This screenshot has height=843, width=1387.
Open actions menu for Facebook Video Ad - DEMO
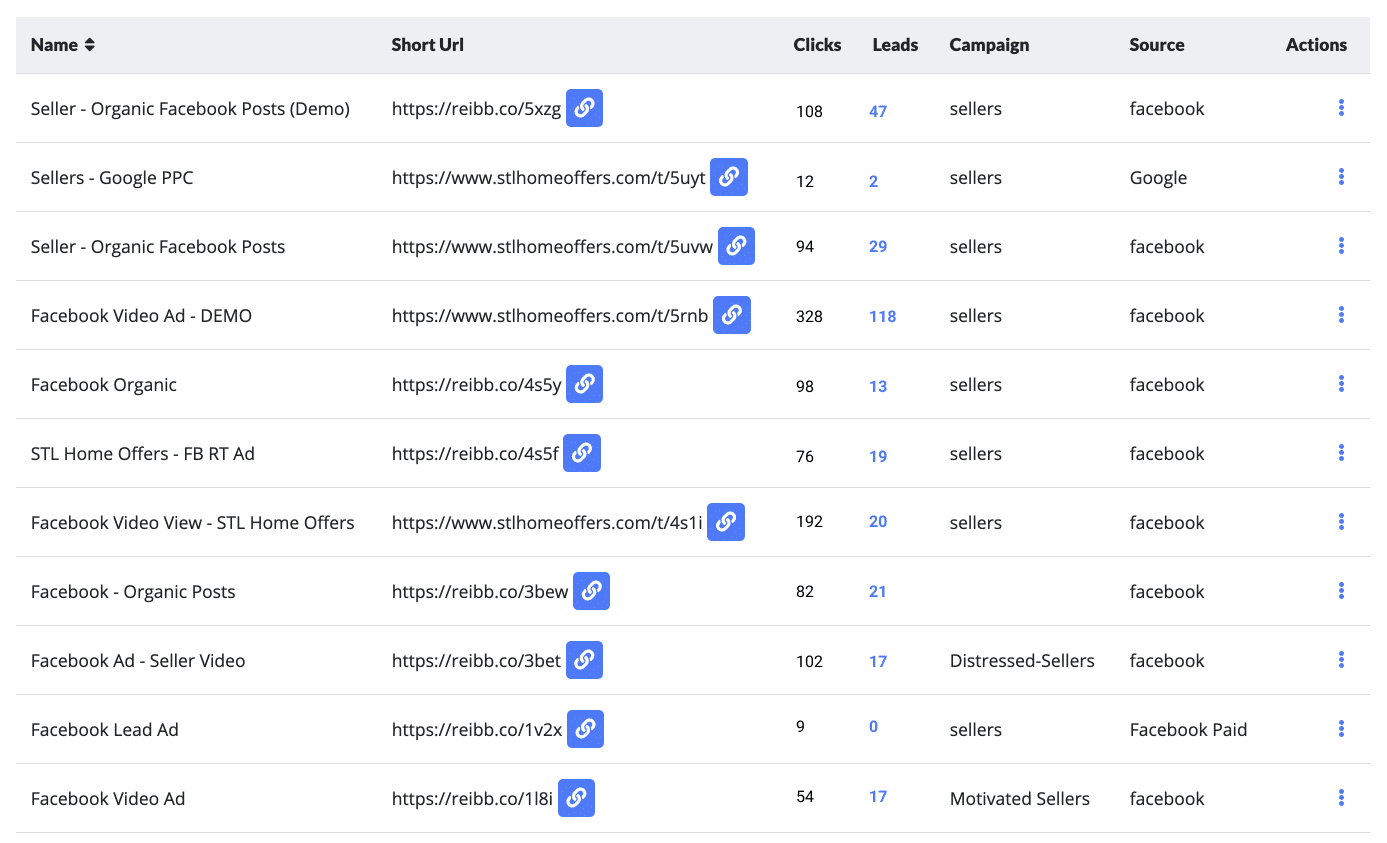(x=1341, y=315)
